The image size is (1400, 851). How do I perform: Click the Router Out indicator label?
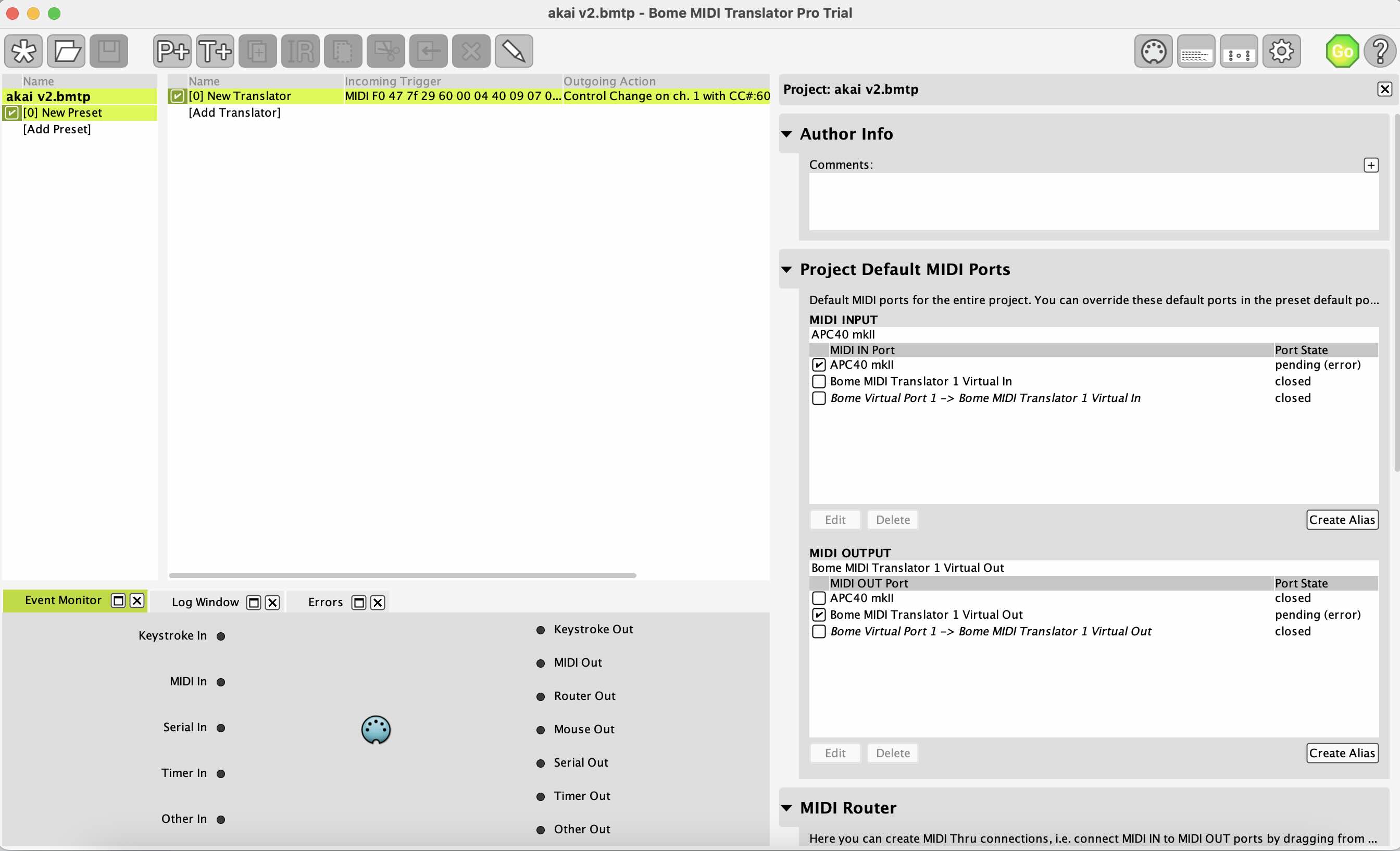[x=584, y=696]
